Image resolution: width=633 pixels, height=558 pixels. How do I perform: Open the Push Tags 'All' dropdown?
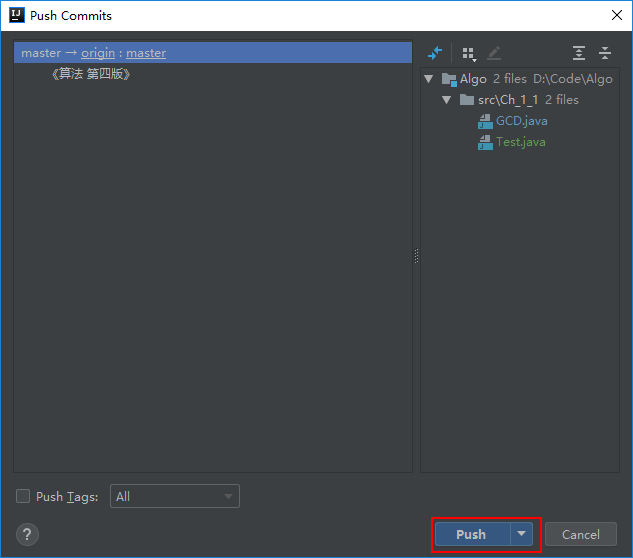pyautogui.click(x=174, y=496)
